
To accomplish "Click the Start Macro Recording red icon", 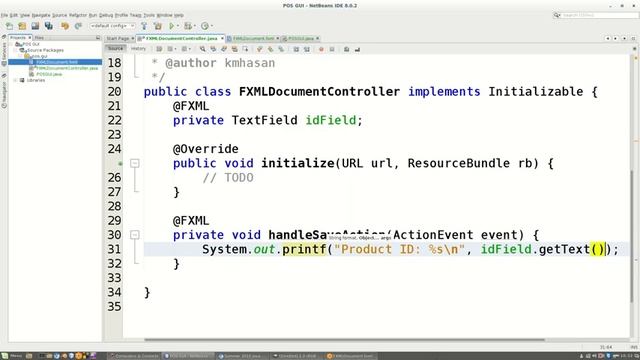I will tap(321, 49).
